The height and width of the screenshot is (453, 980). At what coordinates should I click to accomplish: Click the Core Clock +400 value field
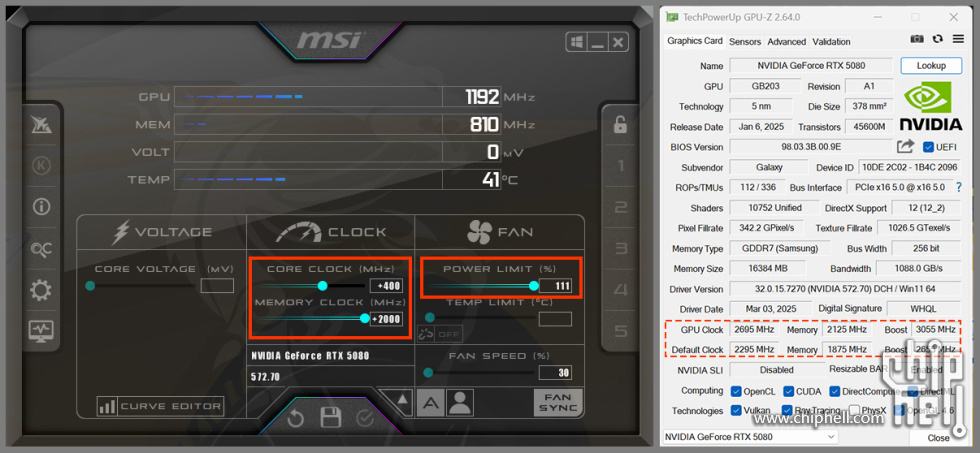386,286
